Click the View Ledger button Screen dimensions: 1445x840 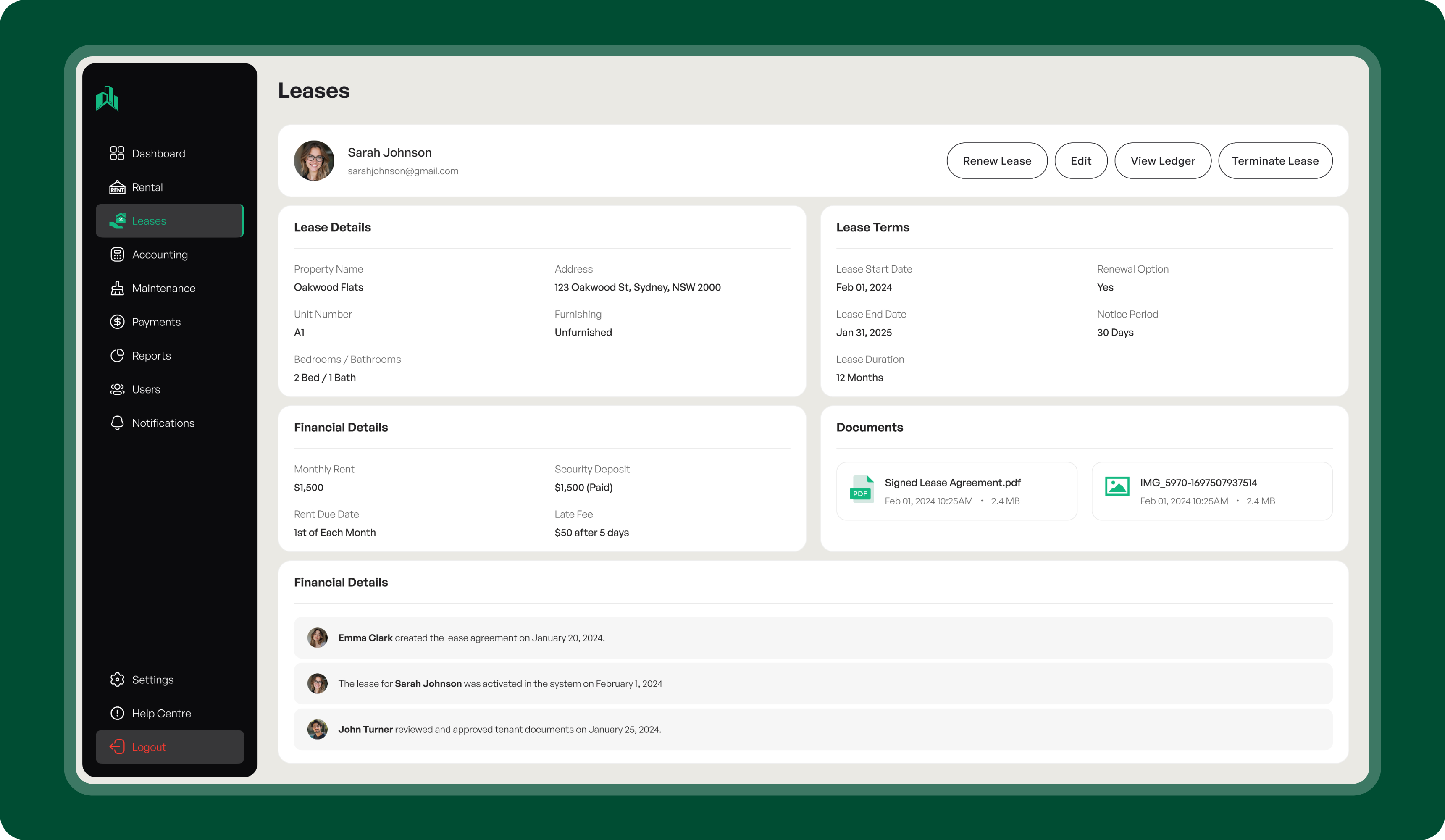[x=1163, y=160]
